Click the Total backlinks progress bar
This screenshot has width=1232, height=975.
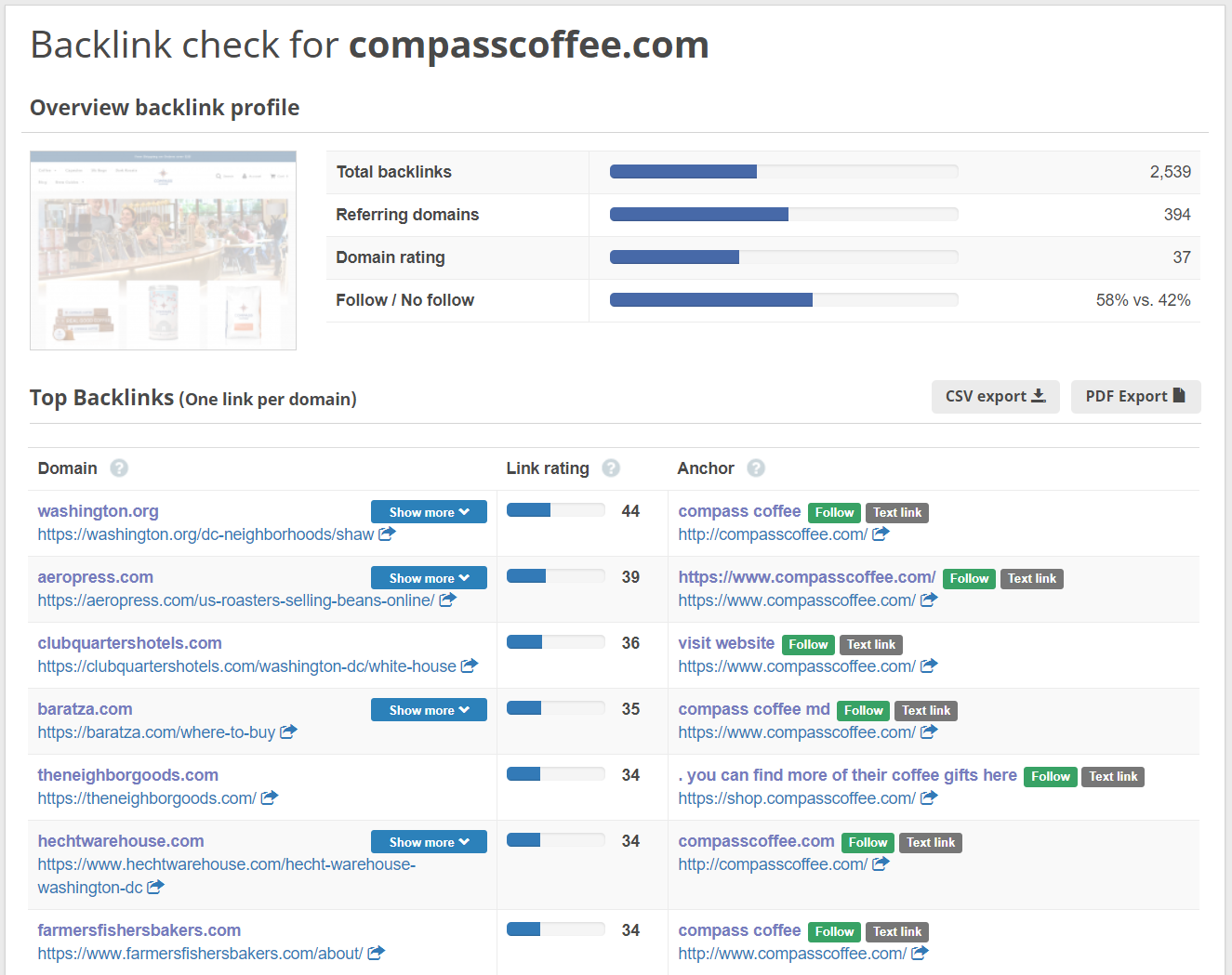click(784, 171)
